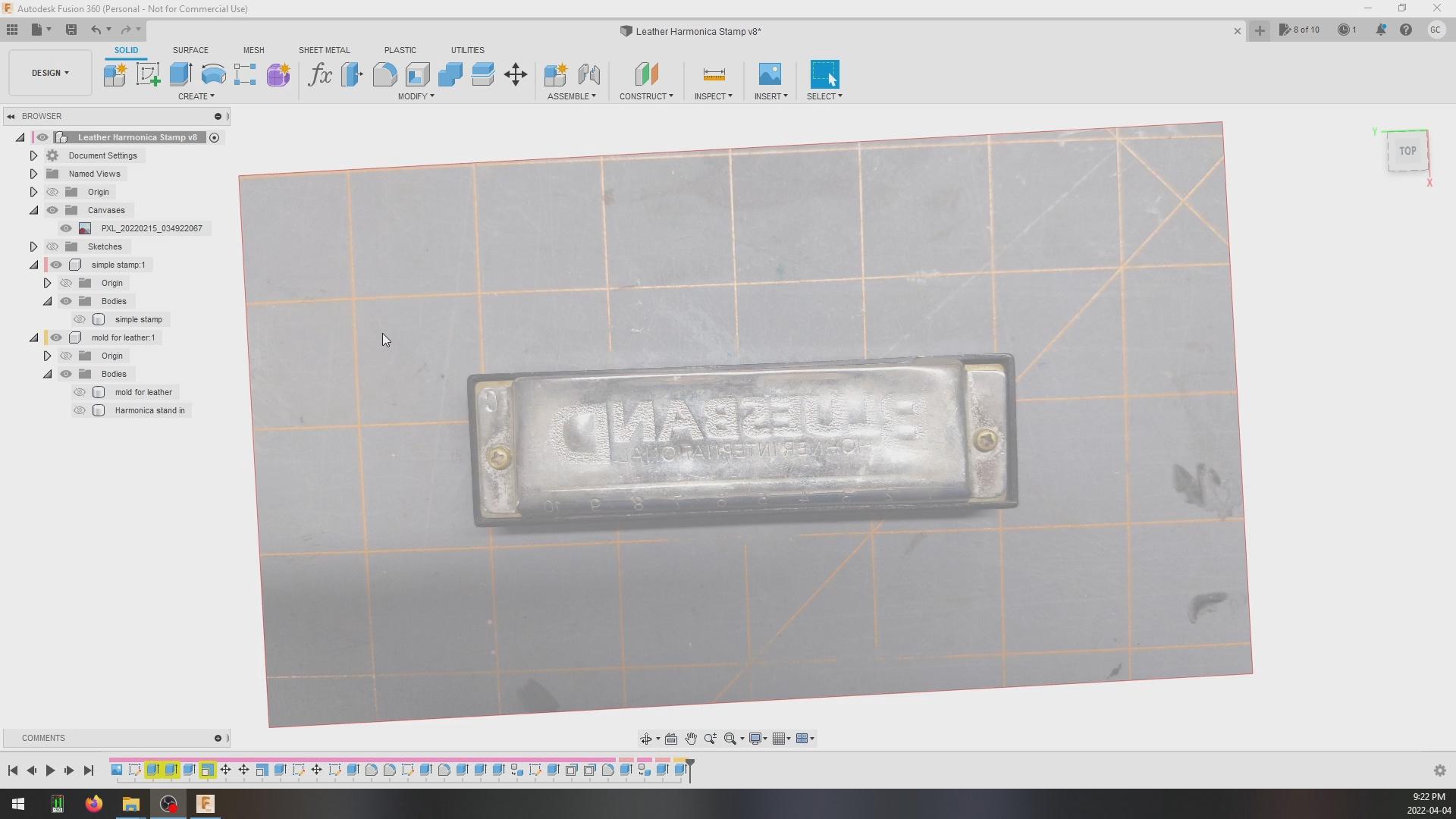The height and width of the screenshot is (819, 1456).
Task: Open the CREATE dropdown menu
Action: click(196, 96)
